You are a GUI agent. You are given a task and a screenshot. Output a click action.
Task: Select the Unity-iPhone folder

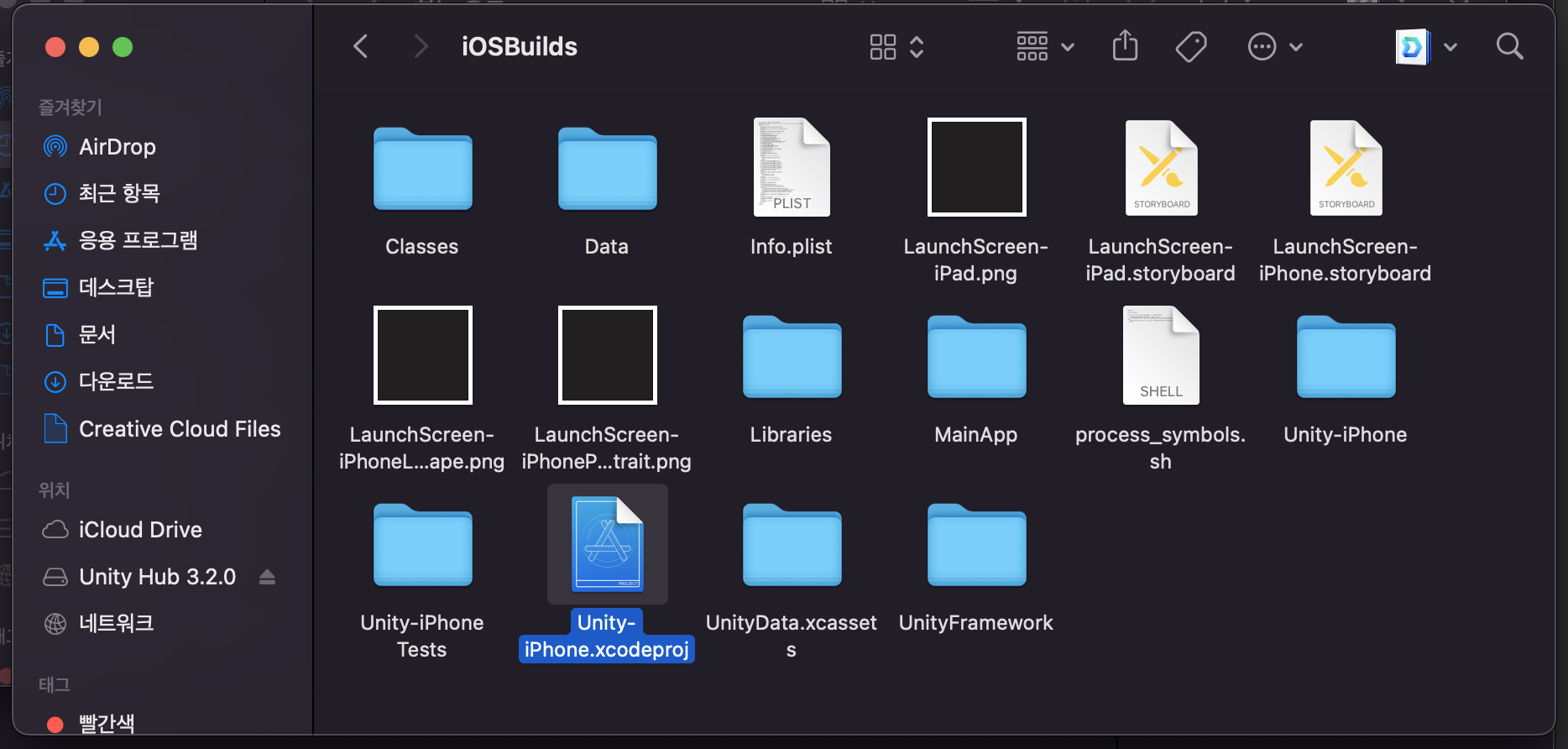[x=1346, y=357]
